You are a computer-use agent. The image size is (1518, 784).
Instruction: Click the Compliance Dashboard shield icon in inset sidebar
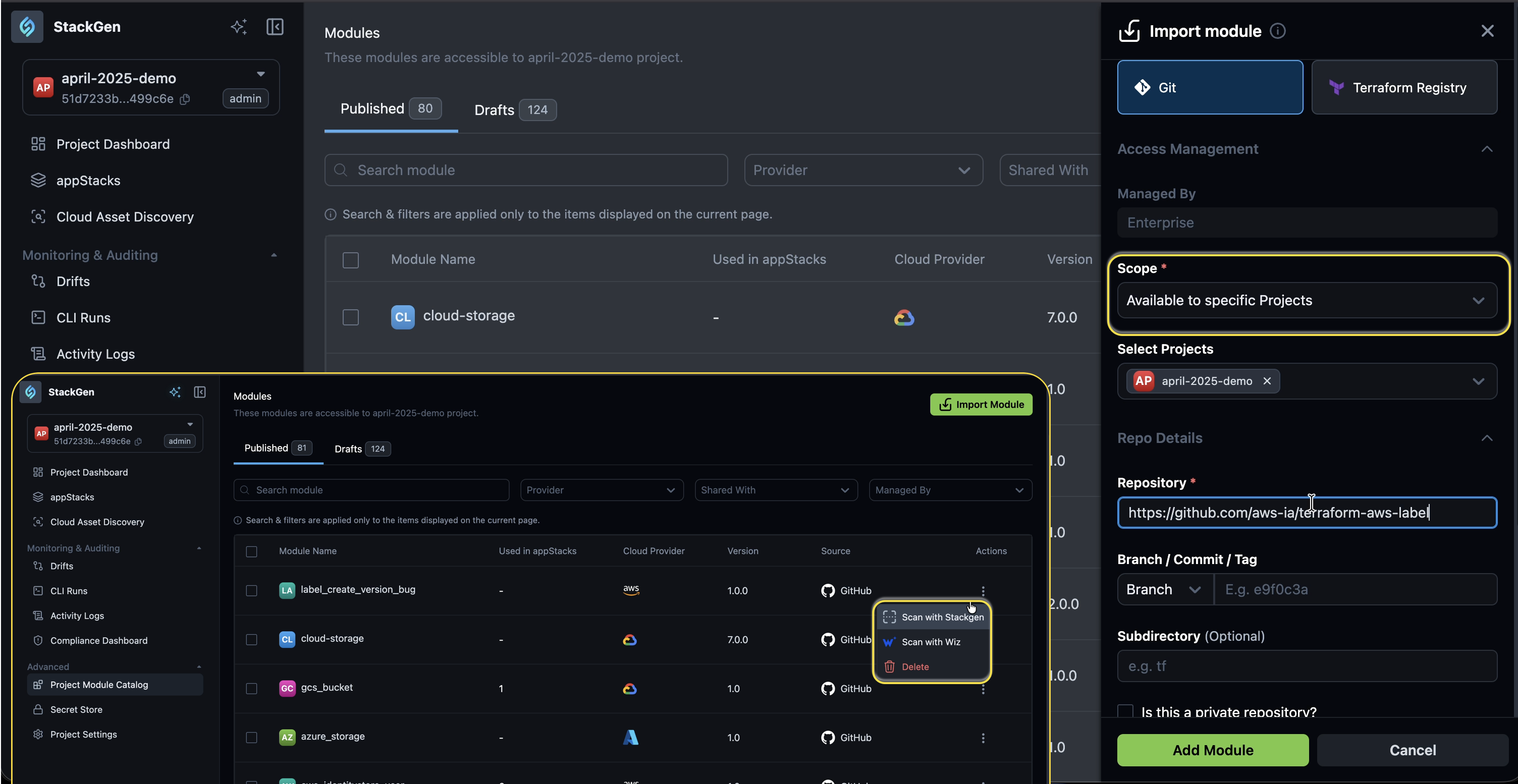coord(38,640)
